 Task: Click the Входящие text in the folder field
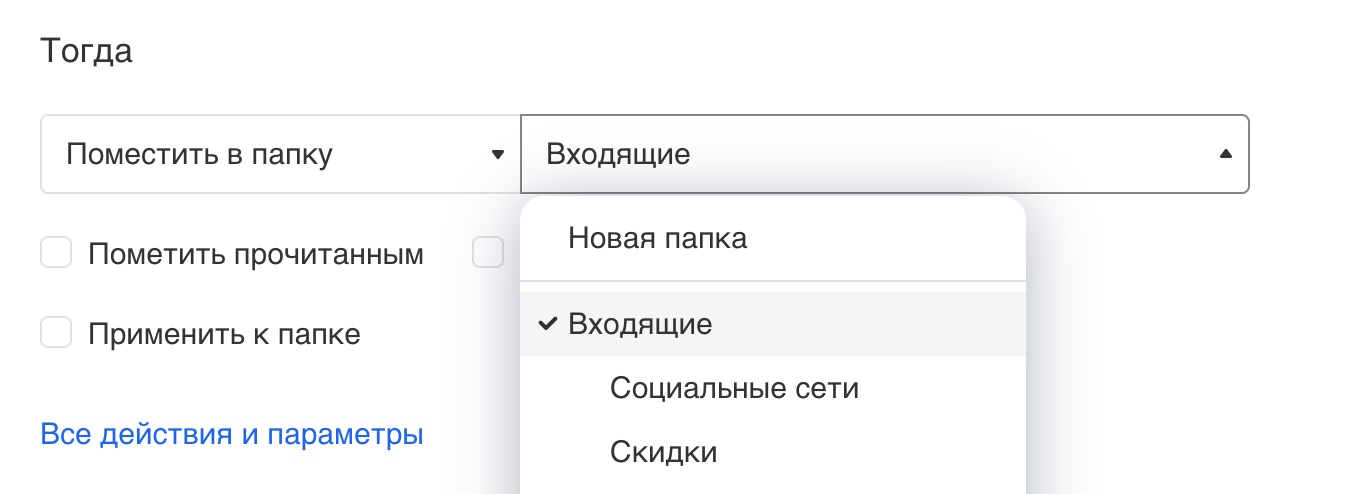618,155
